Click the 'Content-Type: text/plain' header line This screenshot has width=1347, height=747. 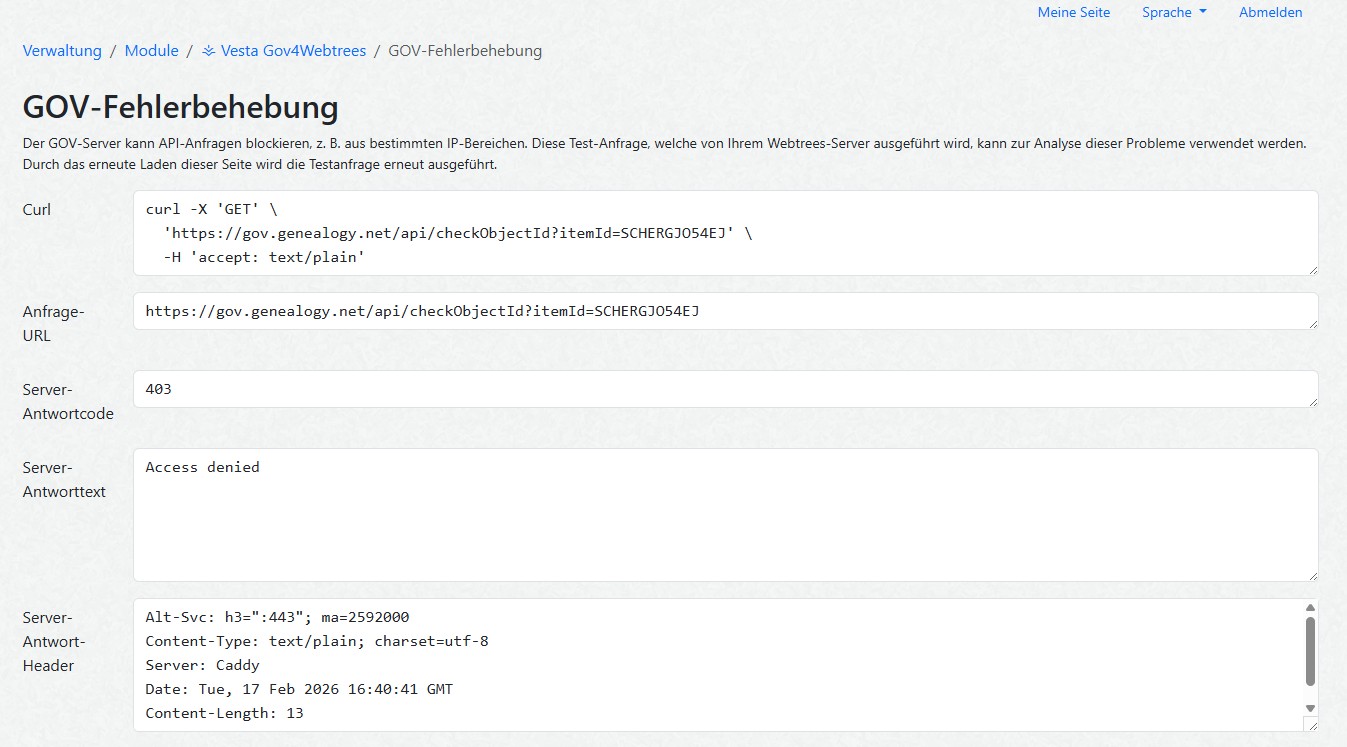point(317,641)
